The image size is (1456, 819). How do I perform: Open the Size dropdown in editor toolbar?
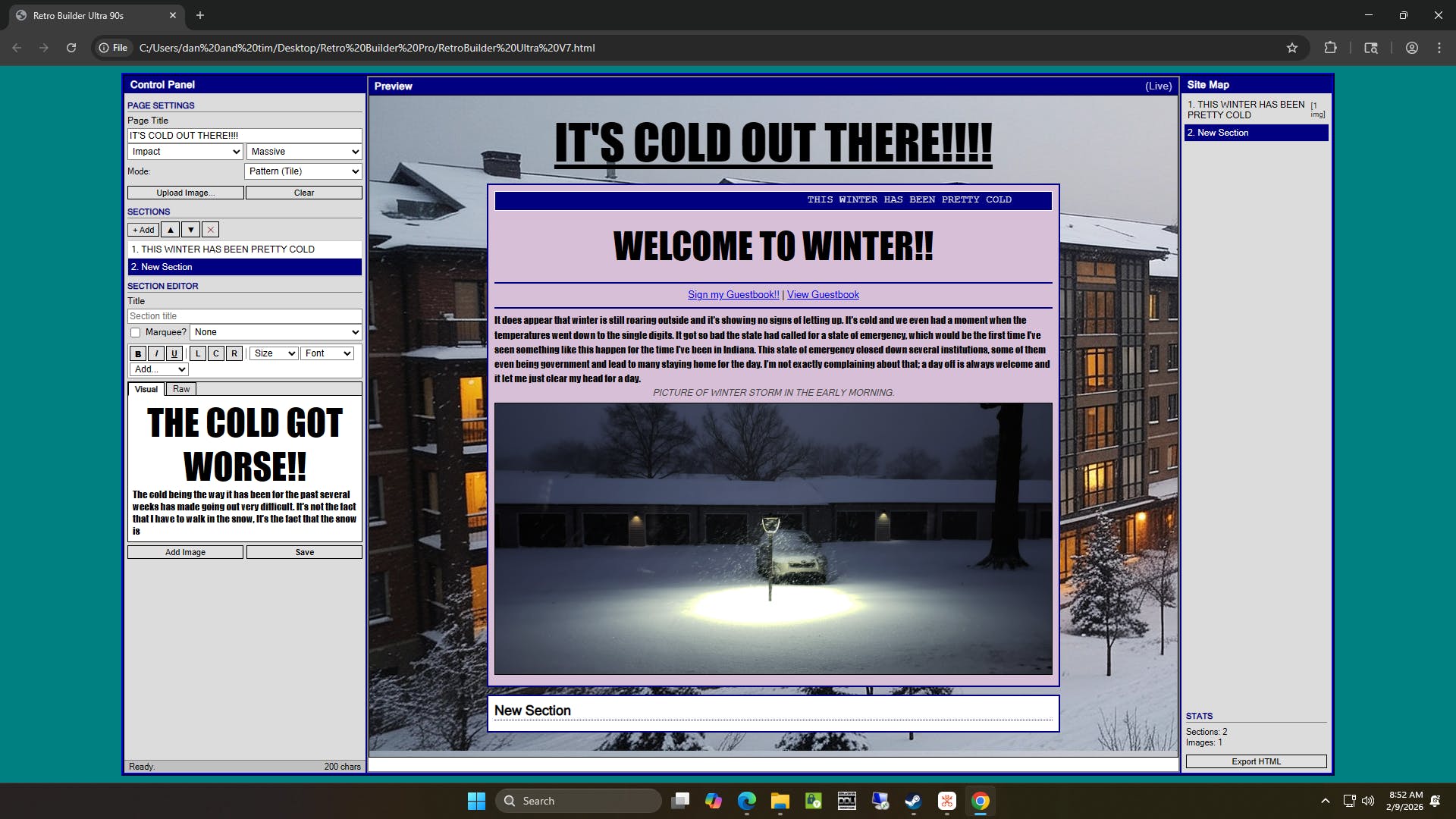coord(274,353)
